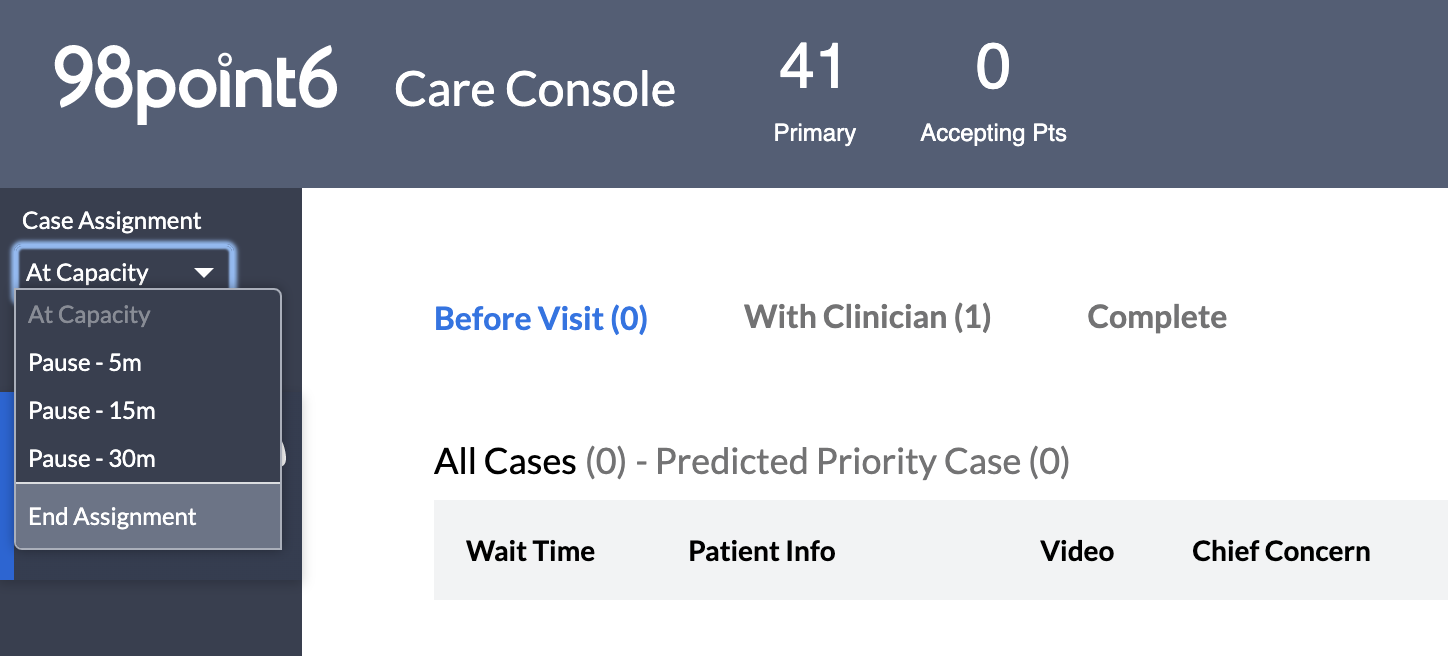Click the Chief Concern column header
This screenshot has width=1448, height=656.
point(1281,551)
